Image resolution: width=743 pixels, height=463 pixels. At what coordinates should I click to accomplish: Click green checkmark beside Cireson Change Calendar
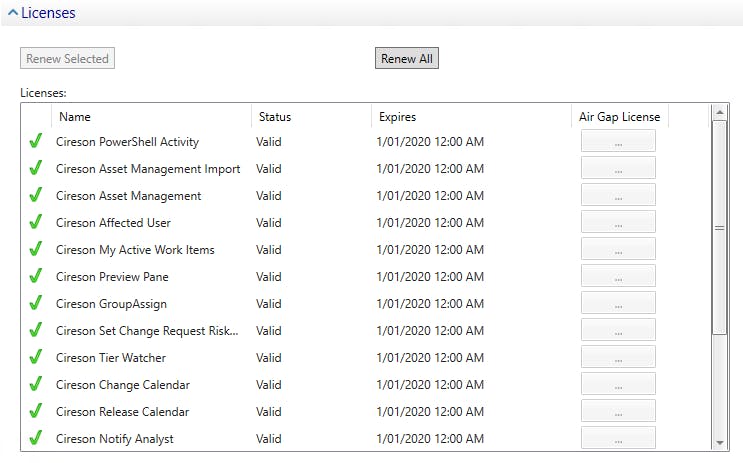pos(36,385)
